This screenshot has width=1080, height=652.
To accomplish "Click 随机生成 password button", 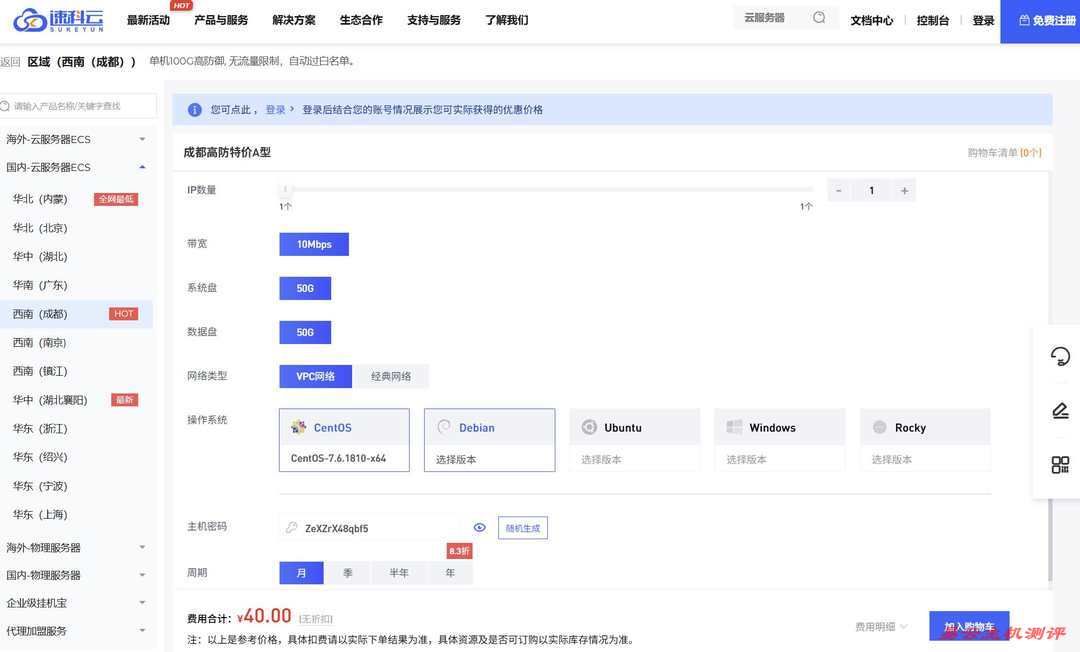I will click(x=522, y=528).
